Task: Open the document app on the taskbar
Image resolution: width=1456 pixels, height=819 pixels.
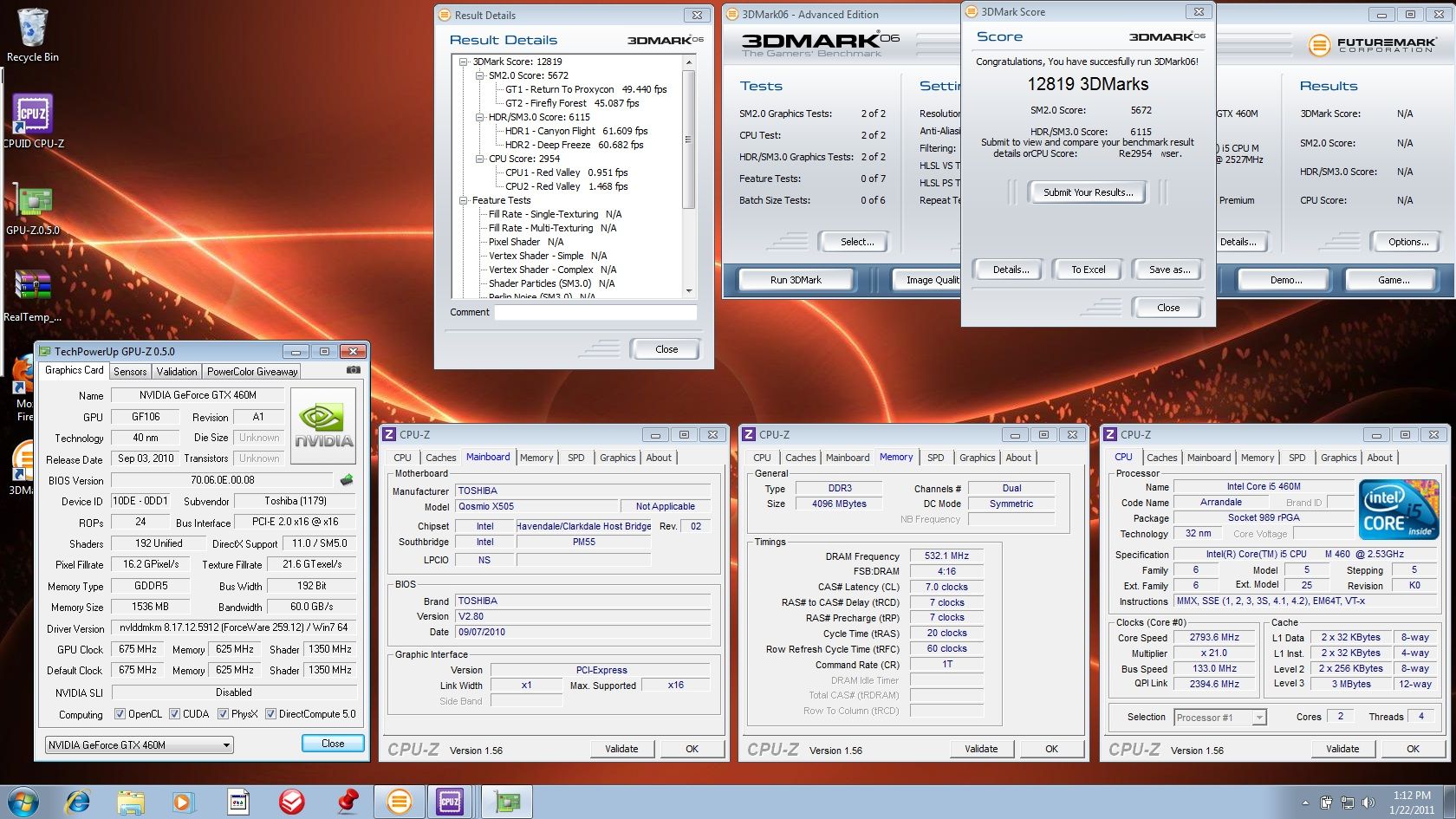Action: [238, 803]
